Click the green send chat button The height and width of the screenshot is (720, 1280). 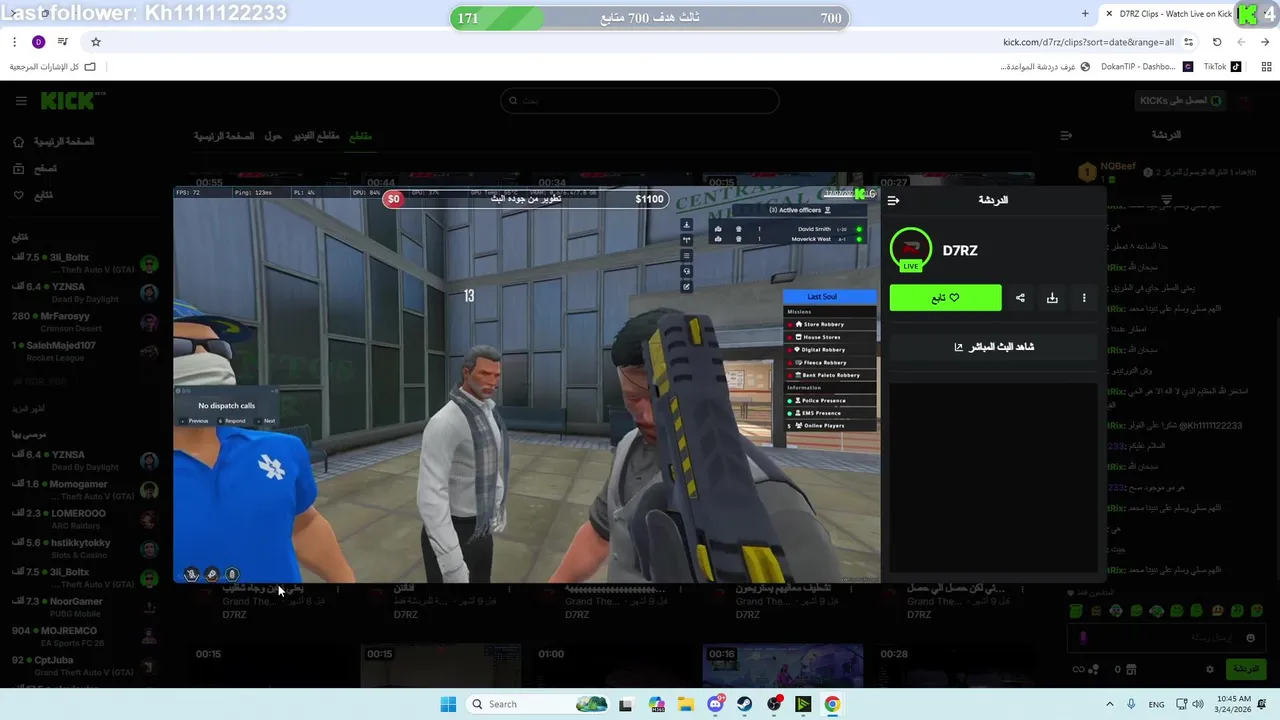tap(1246, 669)
